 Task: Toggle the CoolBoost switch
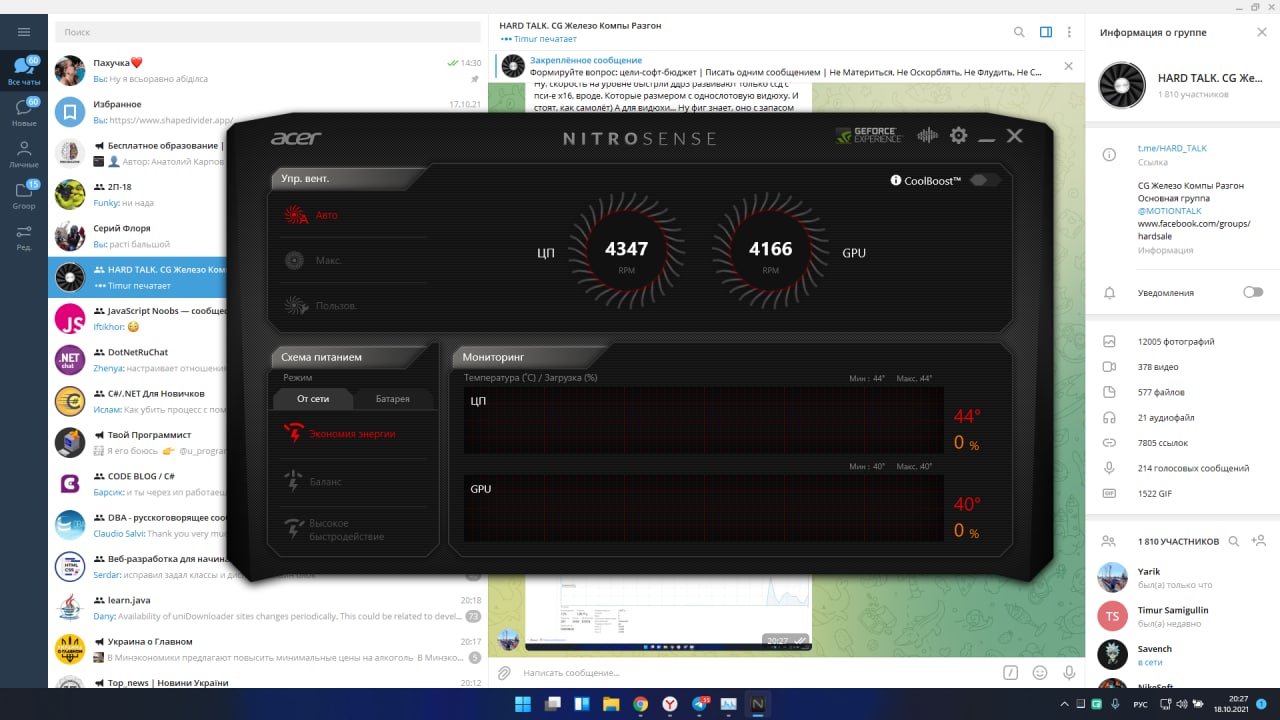point(984,180)
